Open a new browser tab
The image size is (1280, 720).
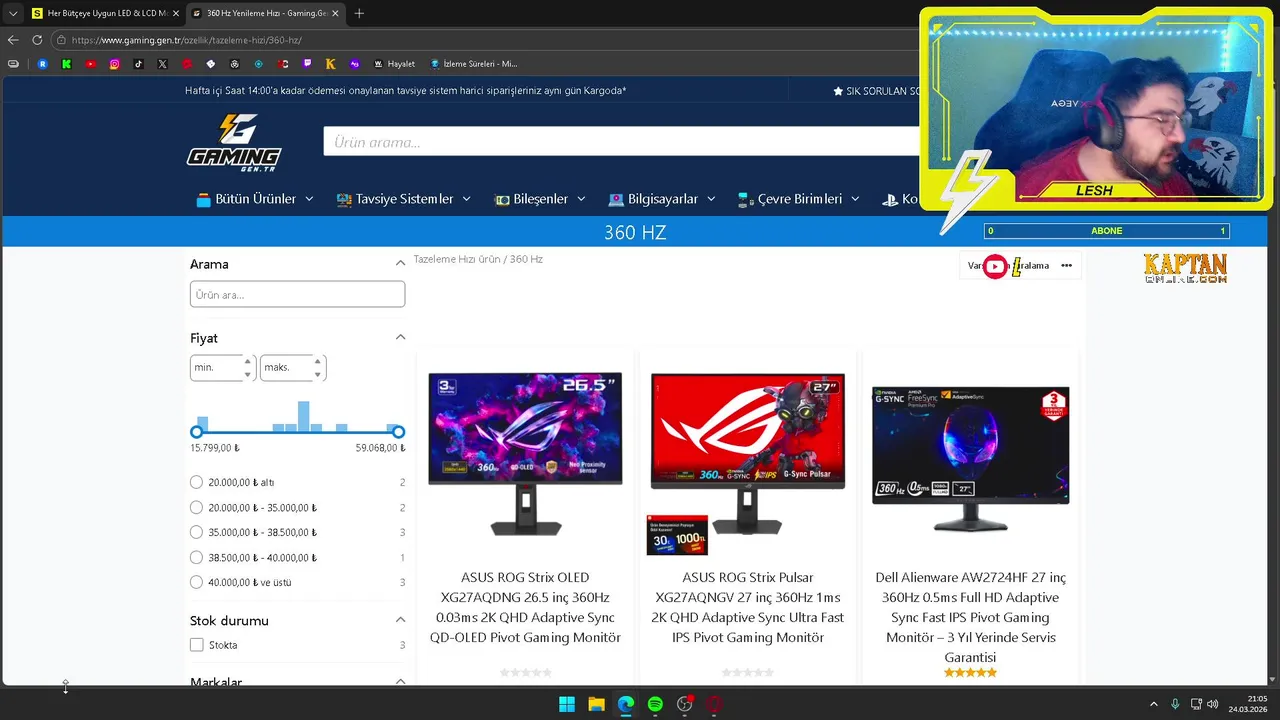359,13
